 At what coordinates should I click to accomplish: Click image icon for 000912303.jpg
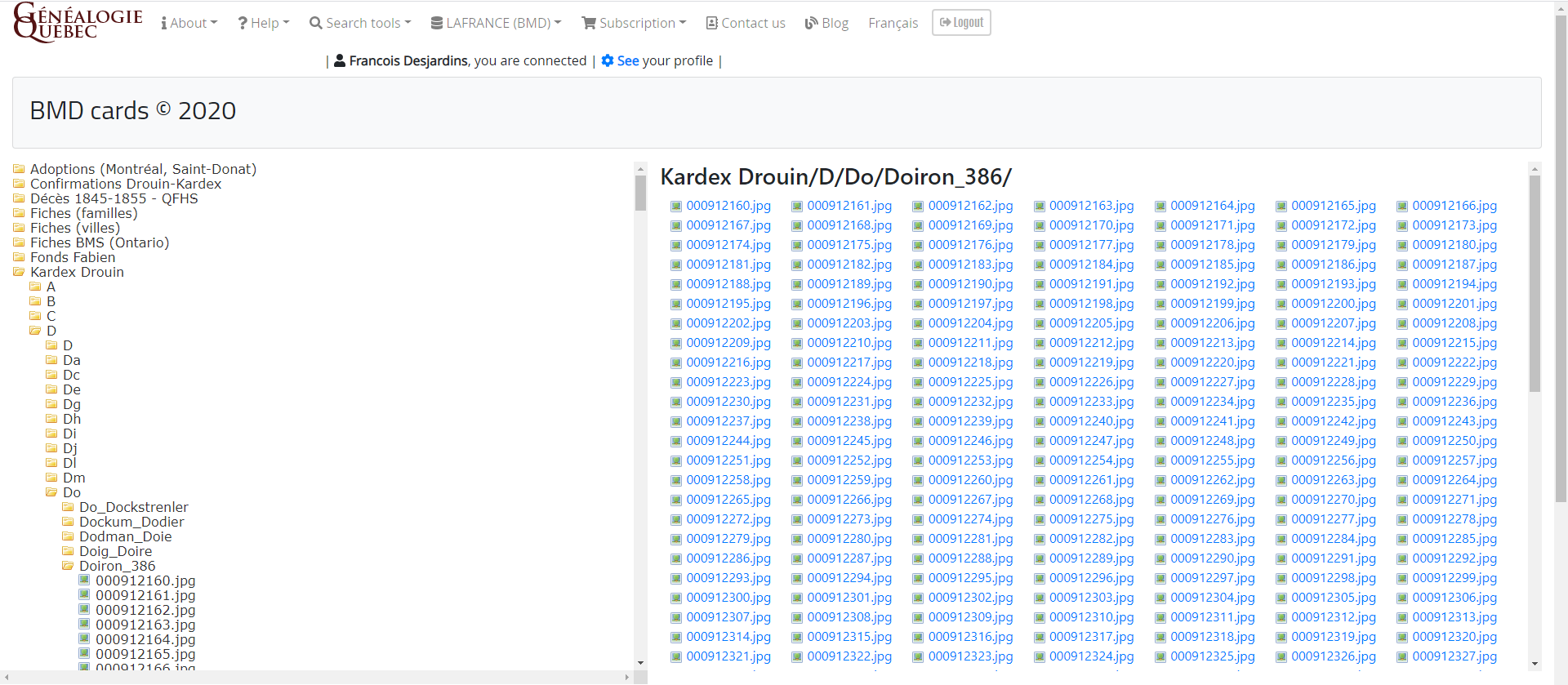point(1039,598)
